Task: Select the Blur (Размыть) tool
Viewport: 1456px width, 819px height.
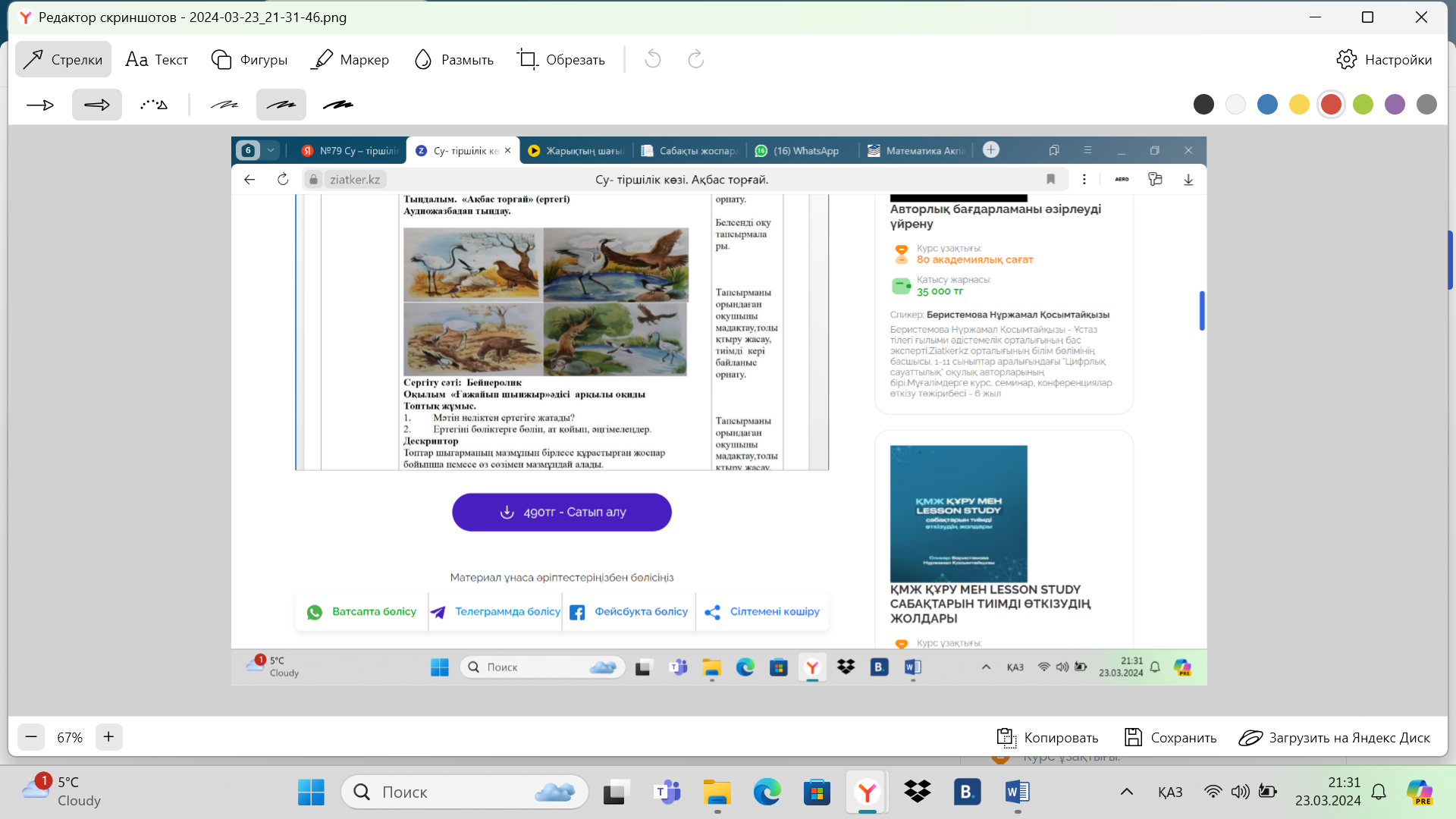Action: click(x=453, y=59)
